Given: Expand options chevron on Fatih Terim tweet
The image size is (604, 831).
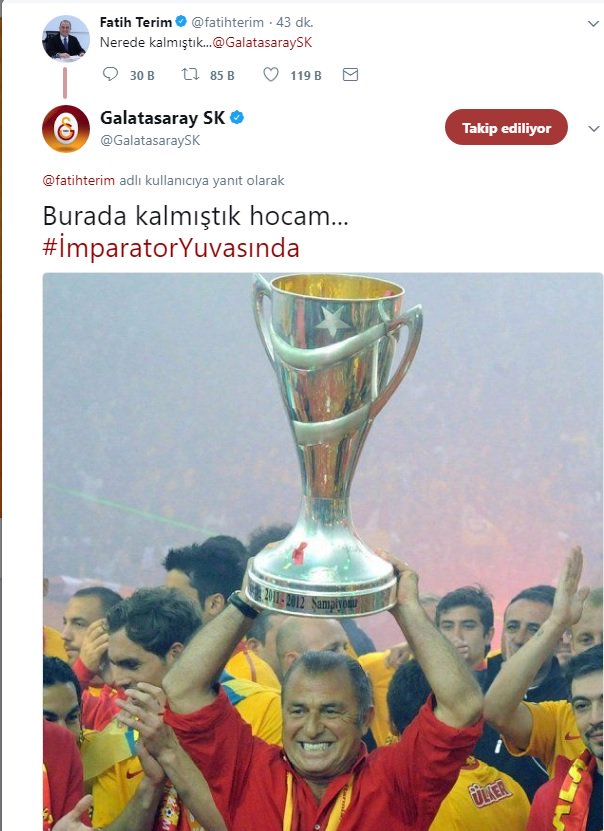Looking at the screenshot, I should pyautogui.click(x=593, y=24).
